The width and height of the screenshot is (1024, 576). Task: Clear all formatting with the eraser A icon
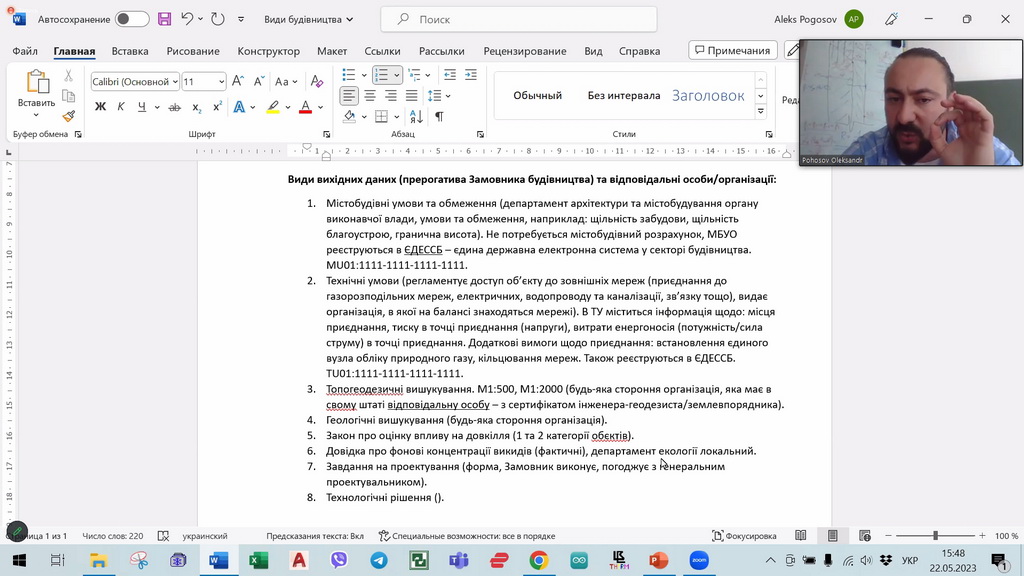pos(317,81)
